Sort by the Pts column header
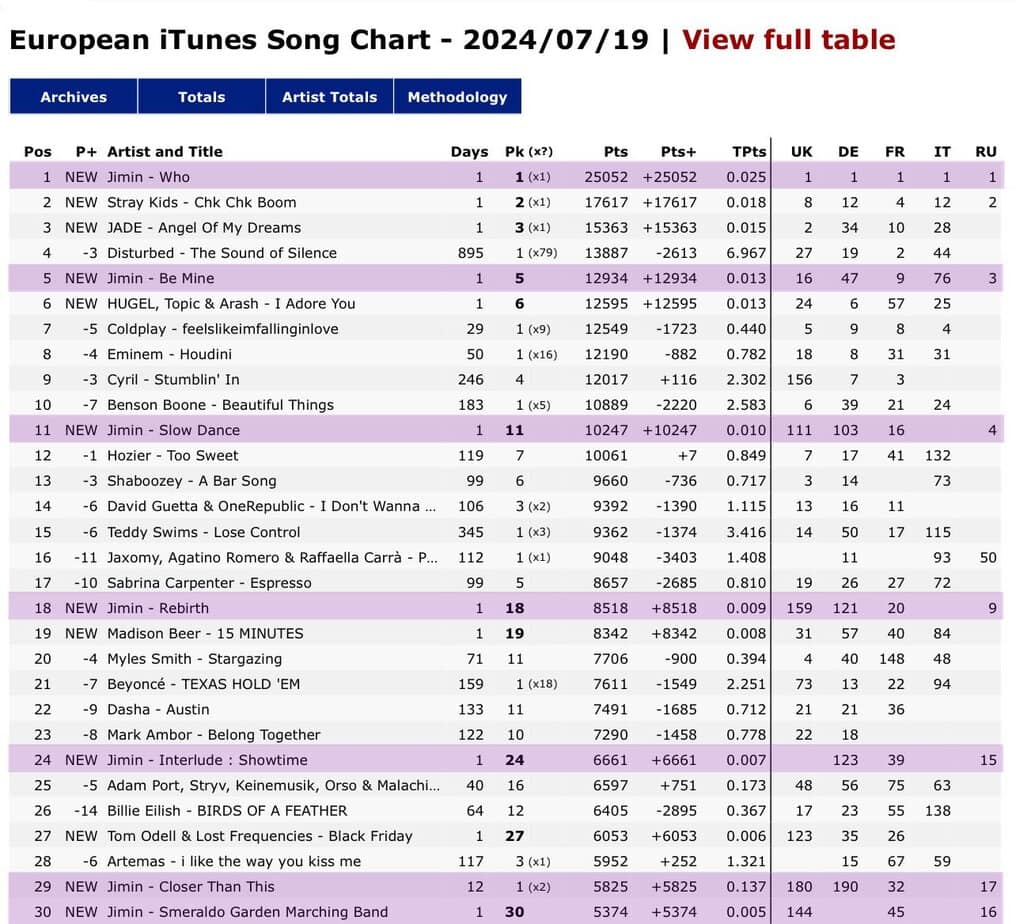The height and width of the screenshot is (924, 1016). (616, 152)
